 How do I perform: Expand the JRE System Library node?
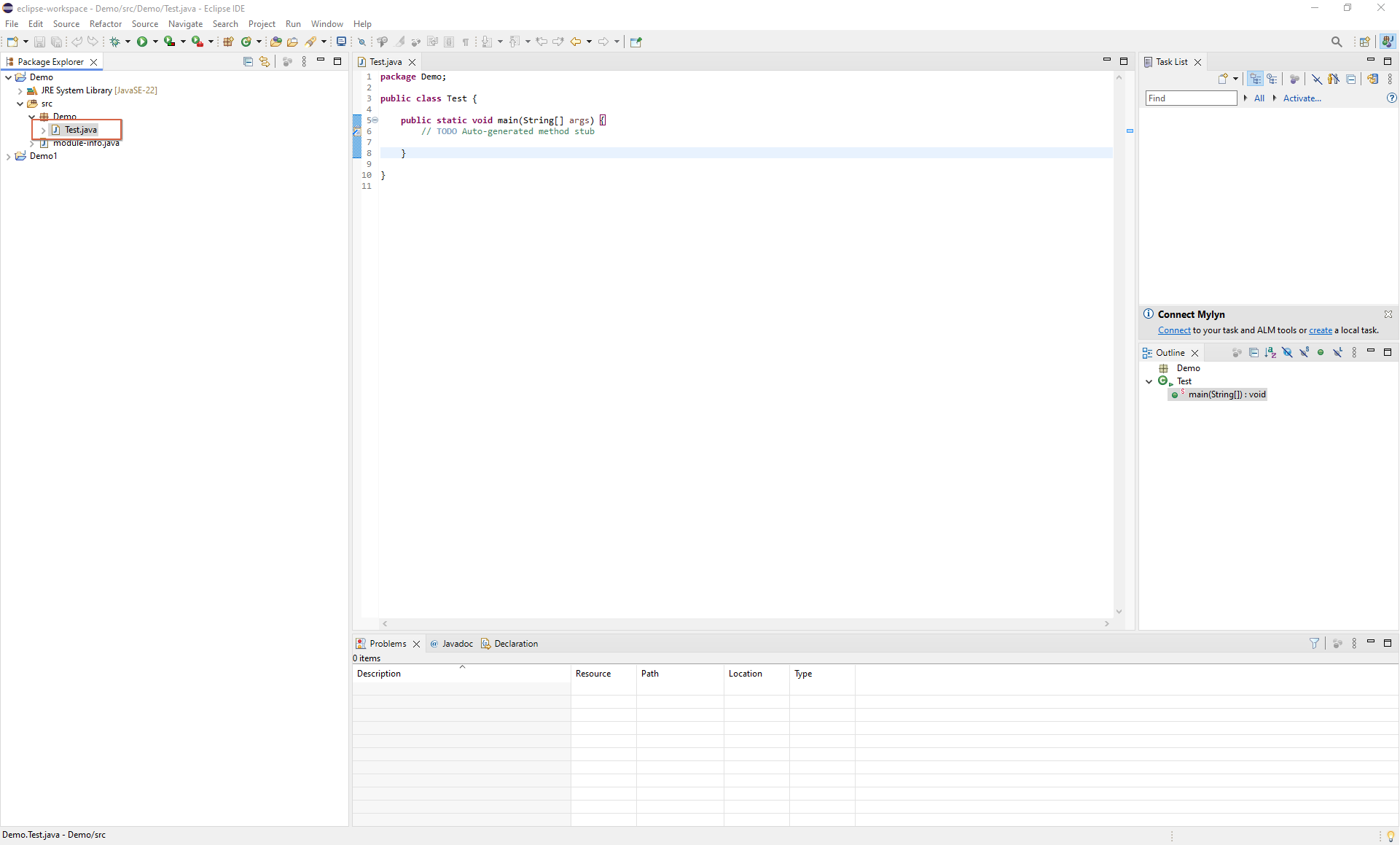click(20, 90)
